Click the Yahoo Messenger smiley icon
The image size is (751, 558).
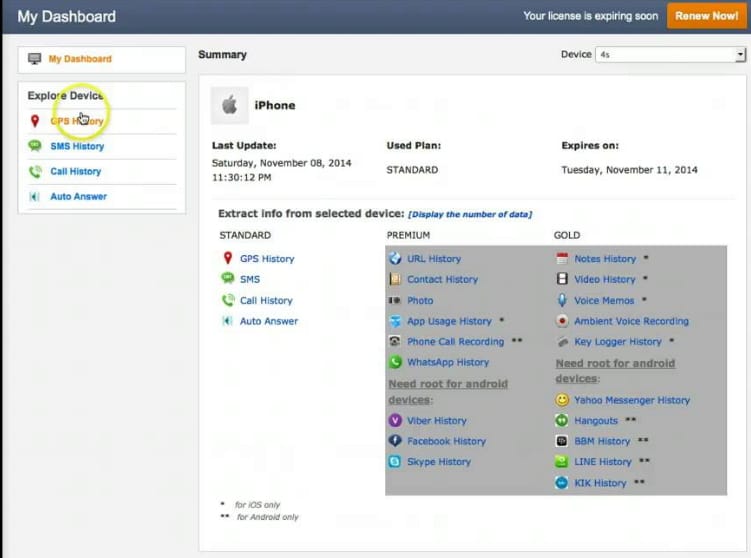coord(562,400)
